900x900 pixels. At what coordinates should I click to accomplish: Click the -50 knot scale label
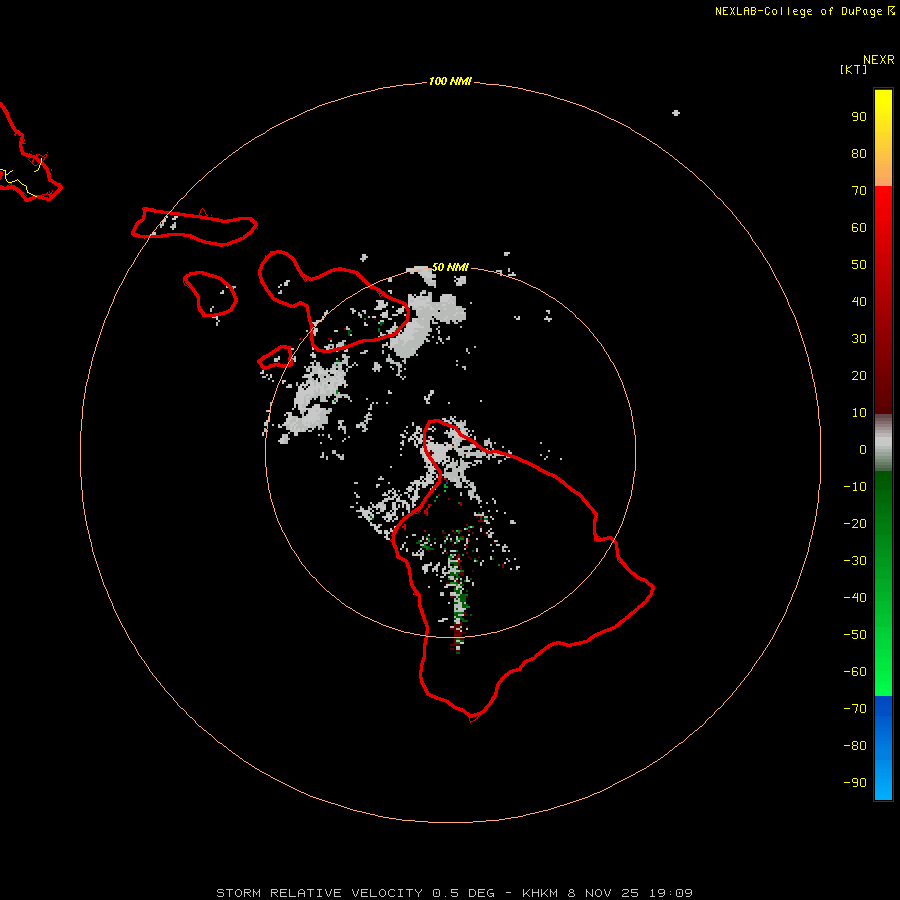855,635
